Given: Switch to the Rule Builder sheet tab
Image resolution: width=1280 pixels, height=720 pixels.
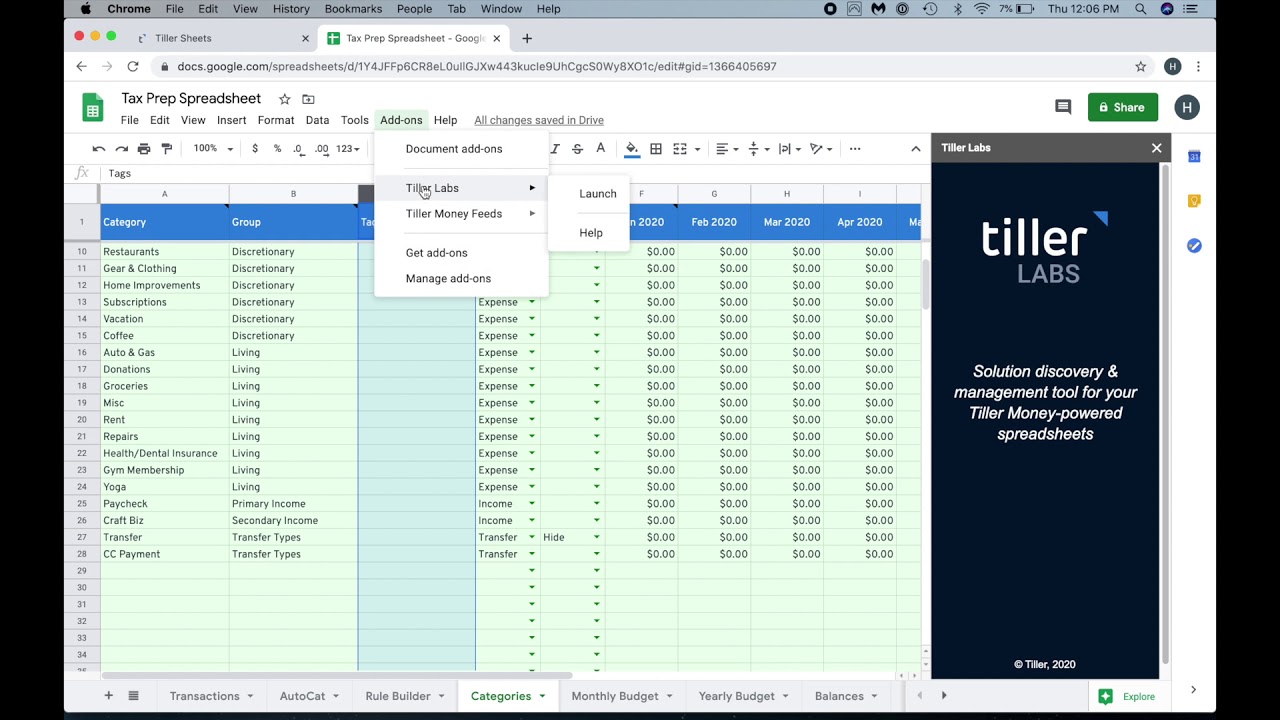Looking at the screenshot, I should [x=398, y=696].
